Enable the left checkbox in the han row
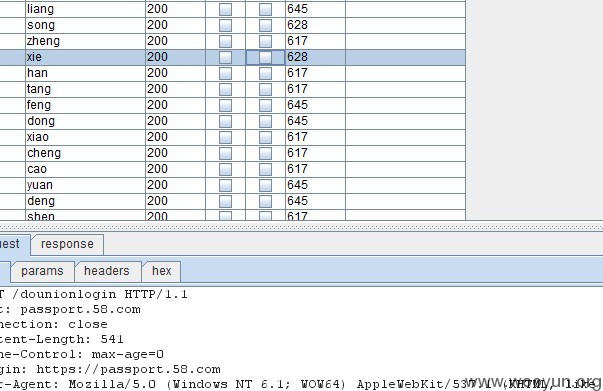Image resolution: width=603 pixels, height=391 pixels. click(225, 73)
